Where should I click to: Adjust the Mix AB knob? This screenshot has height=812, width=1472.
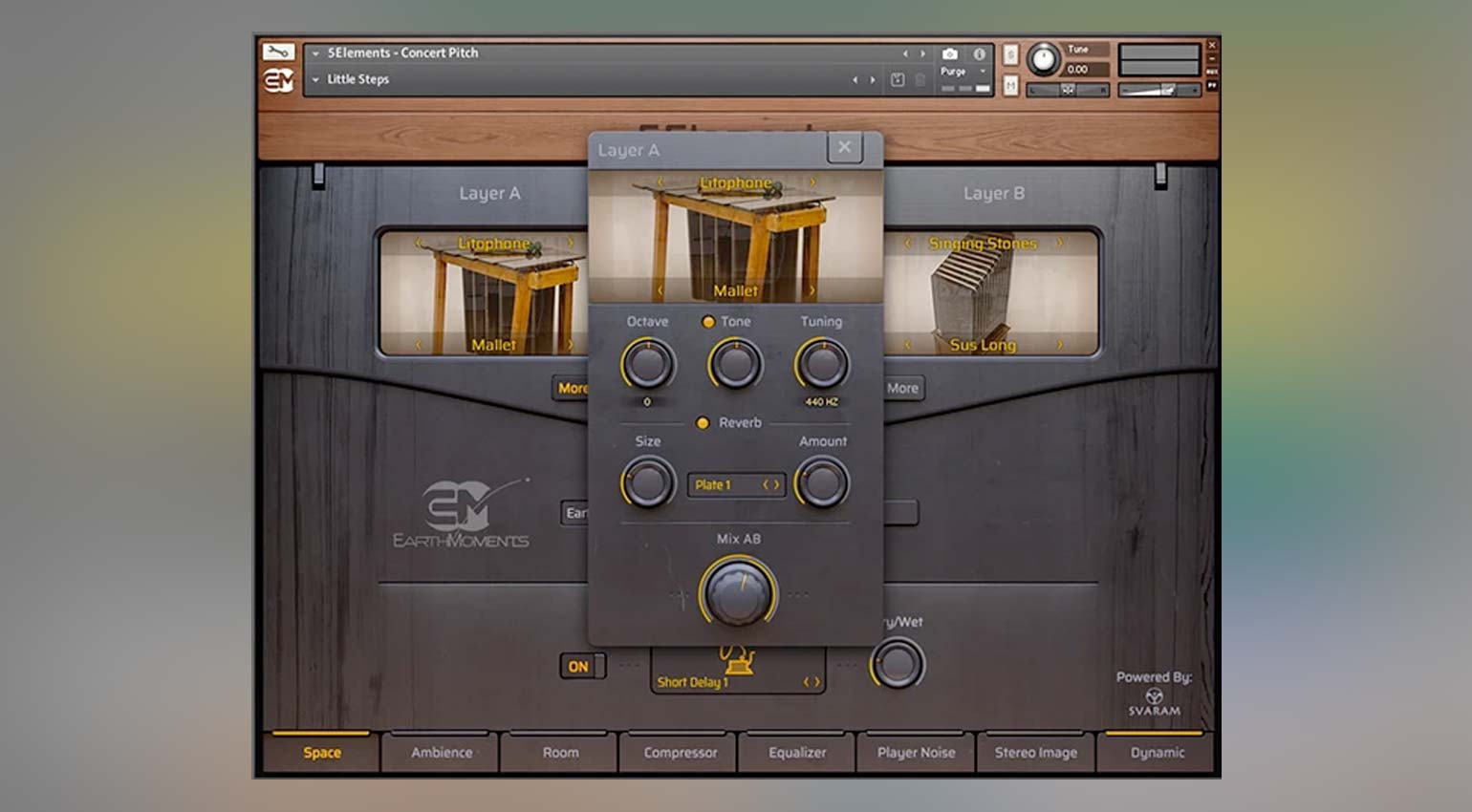pyautogui.click(x=738, y=593)
